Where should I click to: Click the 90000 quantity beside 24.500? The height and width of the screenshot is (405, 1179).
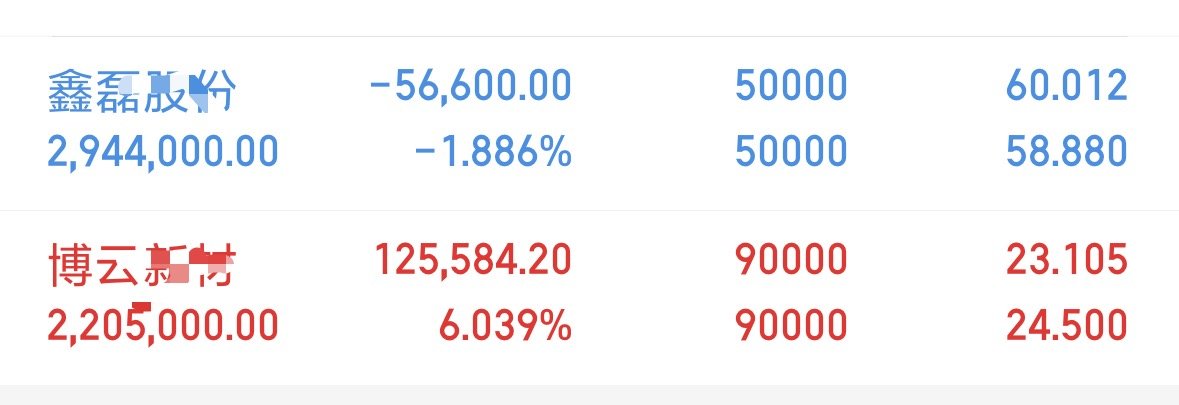(x=791, y=326)
